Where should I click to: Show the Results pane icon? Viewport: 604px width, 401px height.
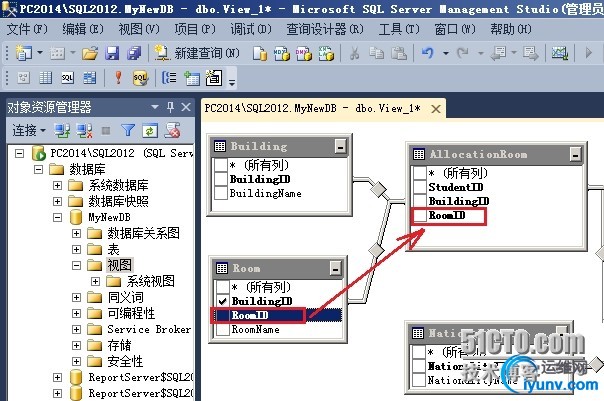tap(90, 78)
